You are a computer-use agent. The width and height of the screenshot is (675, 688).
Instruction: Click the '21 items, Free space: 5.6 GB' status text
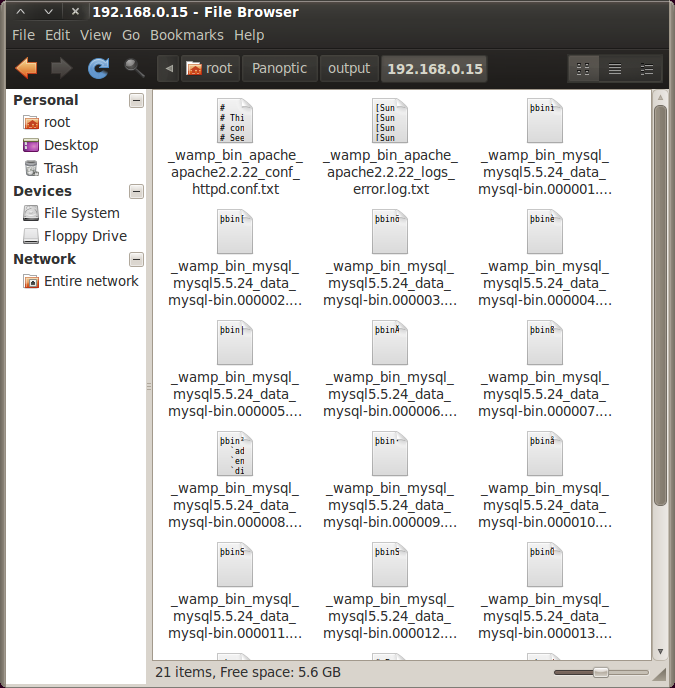(248, 672)
